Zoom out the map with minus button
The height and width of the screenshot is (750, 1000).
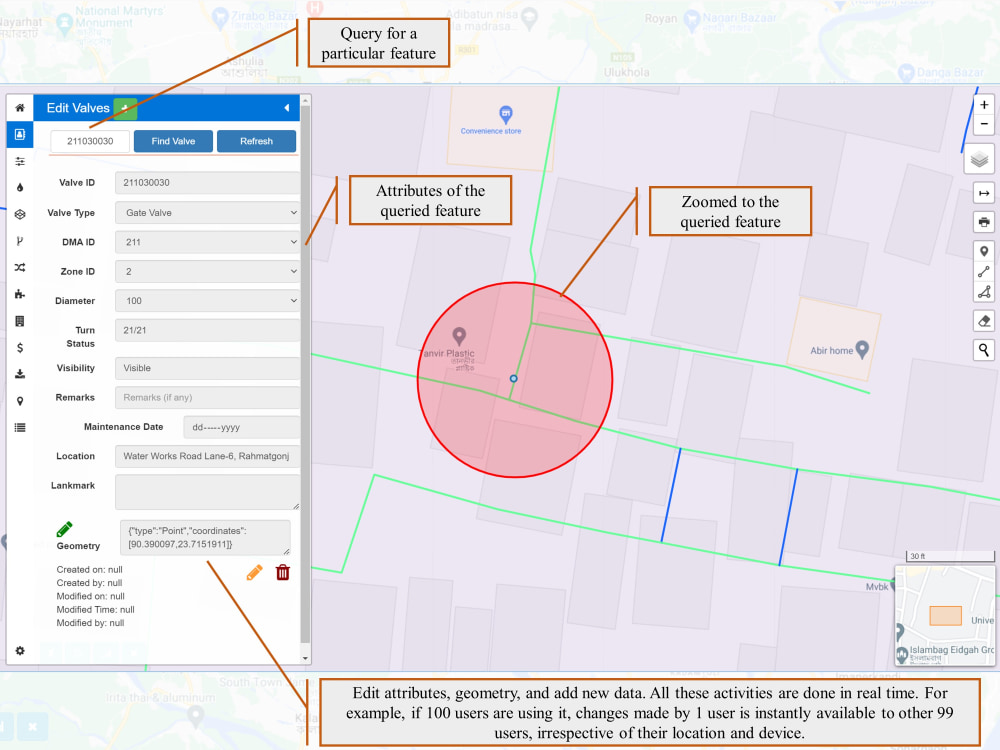click(x=984, y=124)
